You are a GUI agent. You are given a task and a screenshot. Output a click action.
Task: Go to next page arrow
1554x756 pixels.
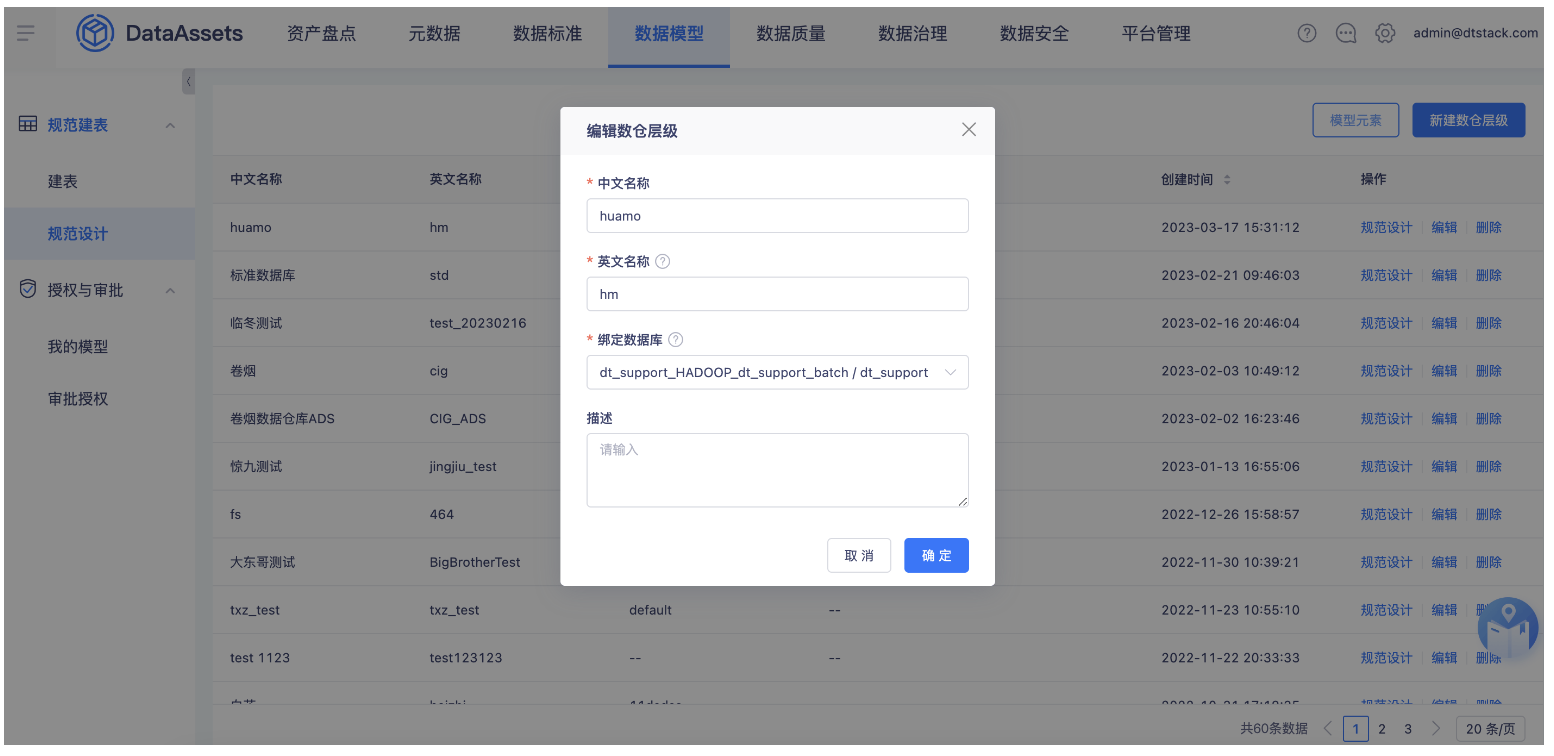click(1435, 729)
